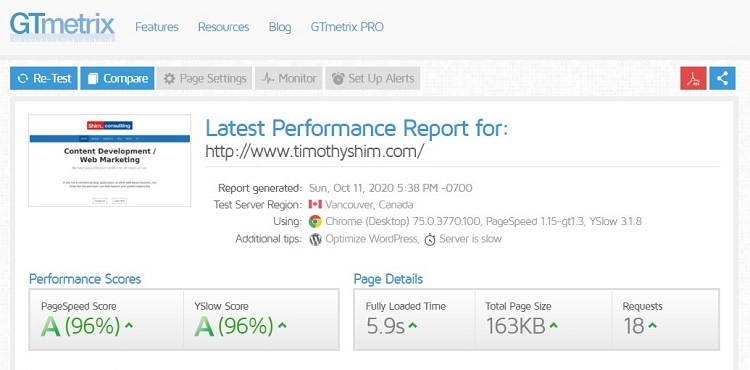Click the YSlow Score A (96%)
750x370 pixels.
tap(233, 326)
